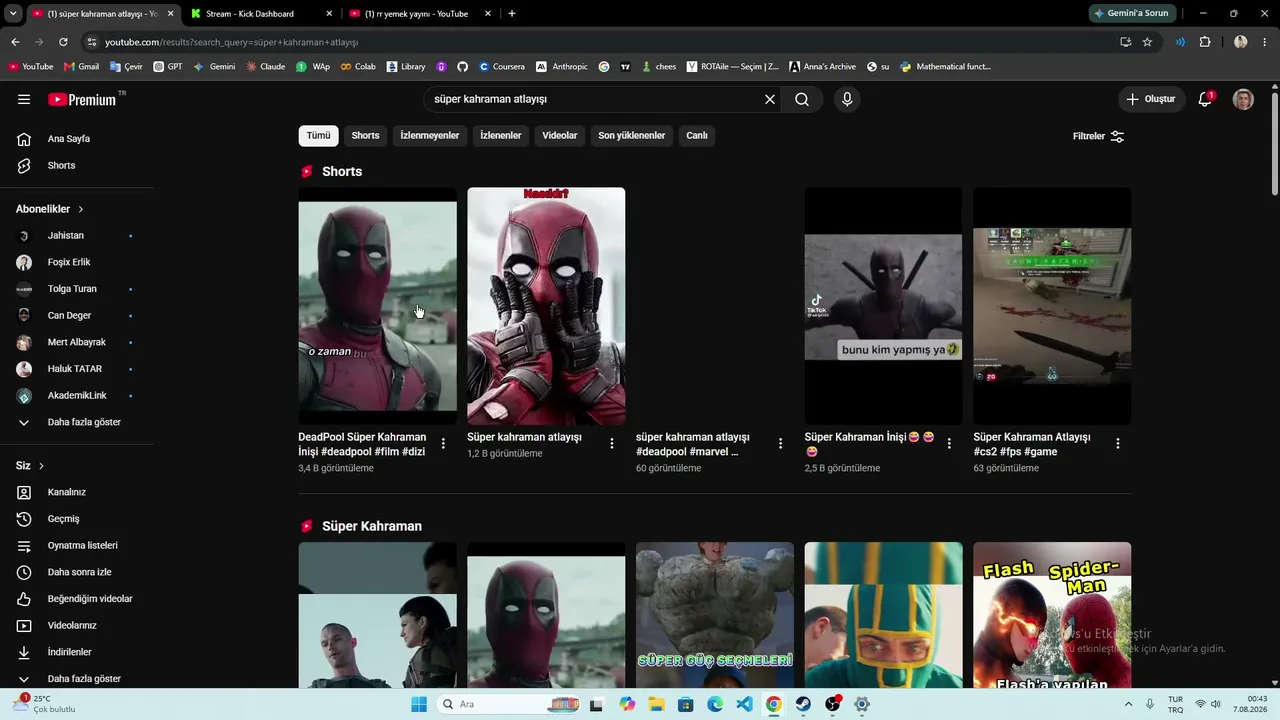Select the Canlı filter chip
The height and width of the screenshot is (720, 1280).
pyautogui.click(x=697, y=136)
